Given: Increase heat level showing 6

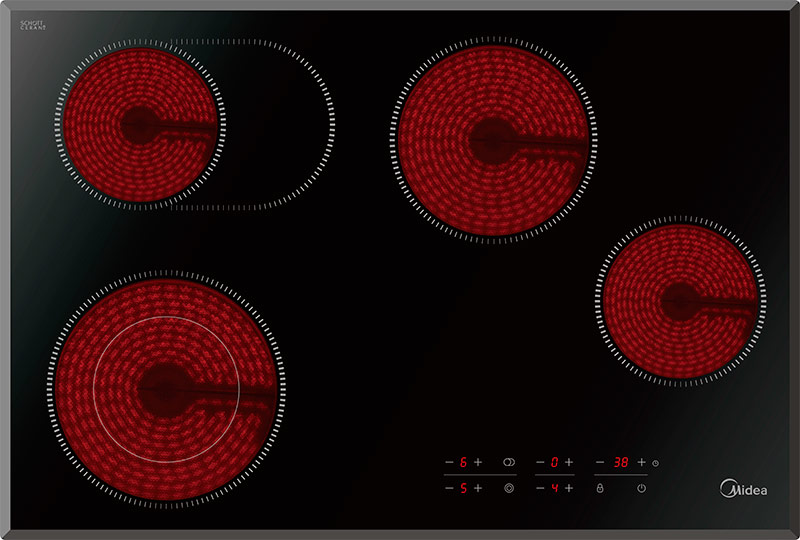Looking at the screenshot, I should (x=478, y=462).
